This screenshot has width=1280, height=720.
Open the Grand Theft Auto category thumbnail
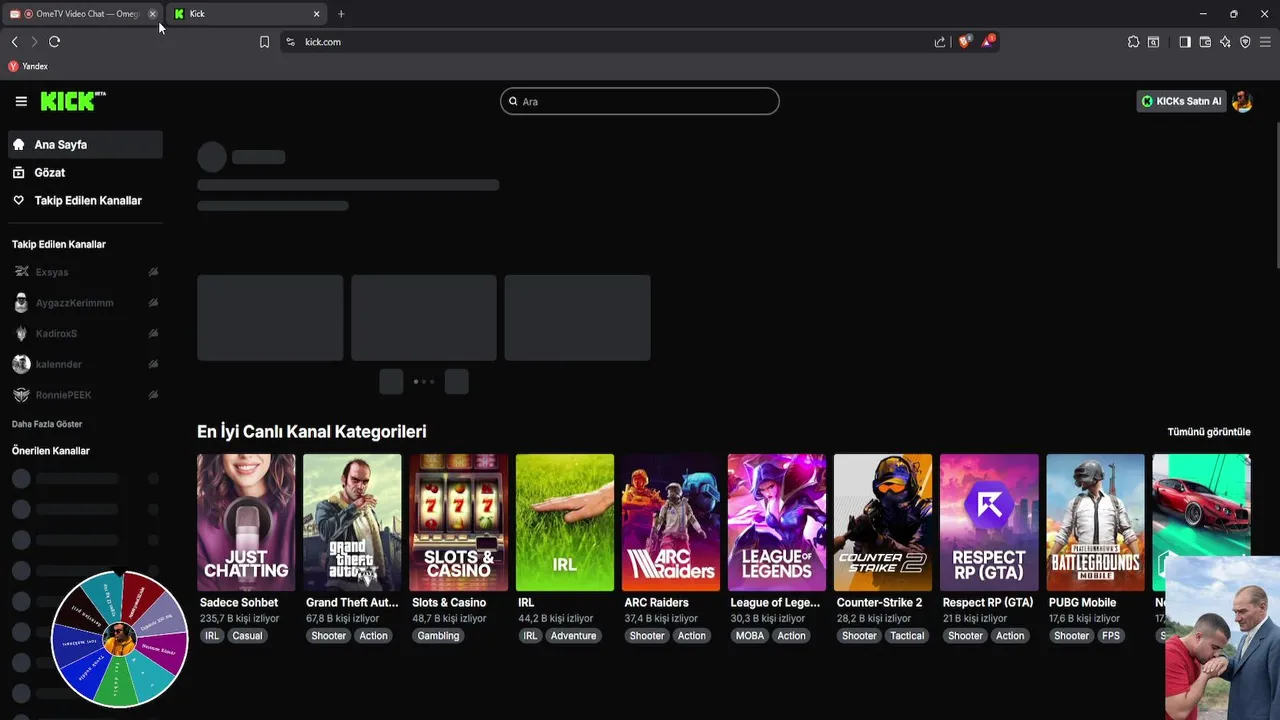[352, 522]
